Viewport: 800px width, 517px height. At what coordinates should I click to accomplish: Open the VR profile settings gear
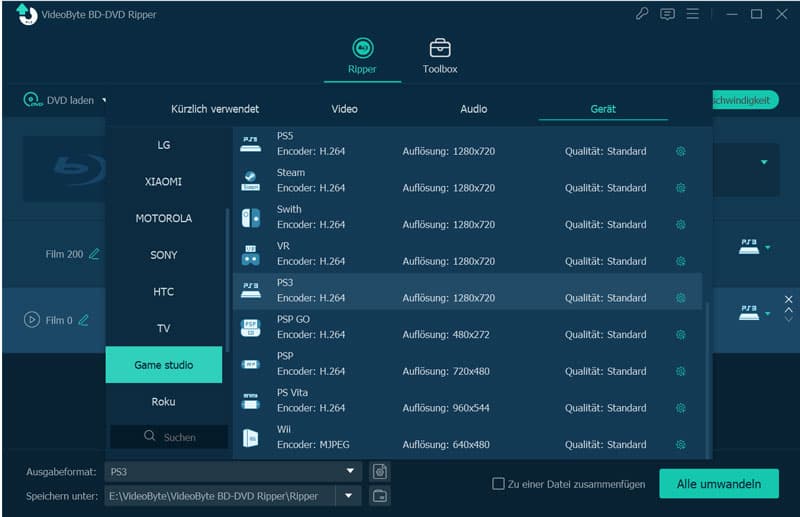(680, 261)
